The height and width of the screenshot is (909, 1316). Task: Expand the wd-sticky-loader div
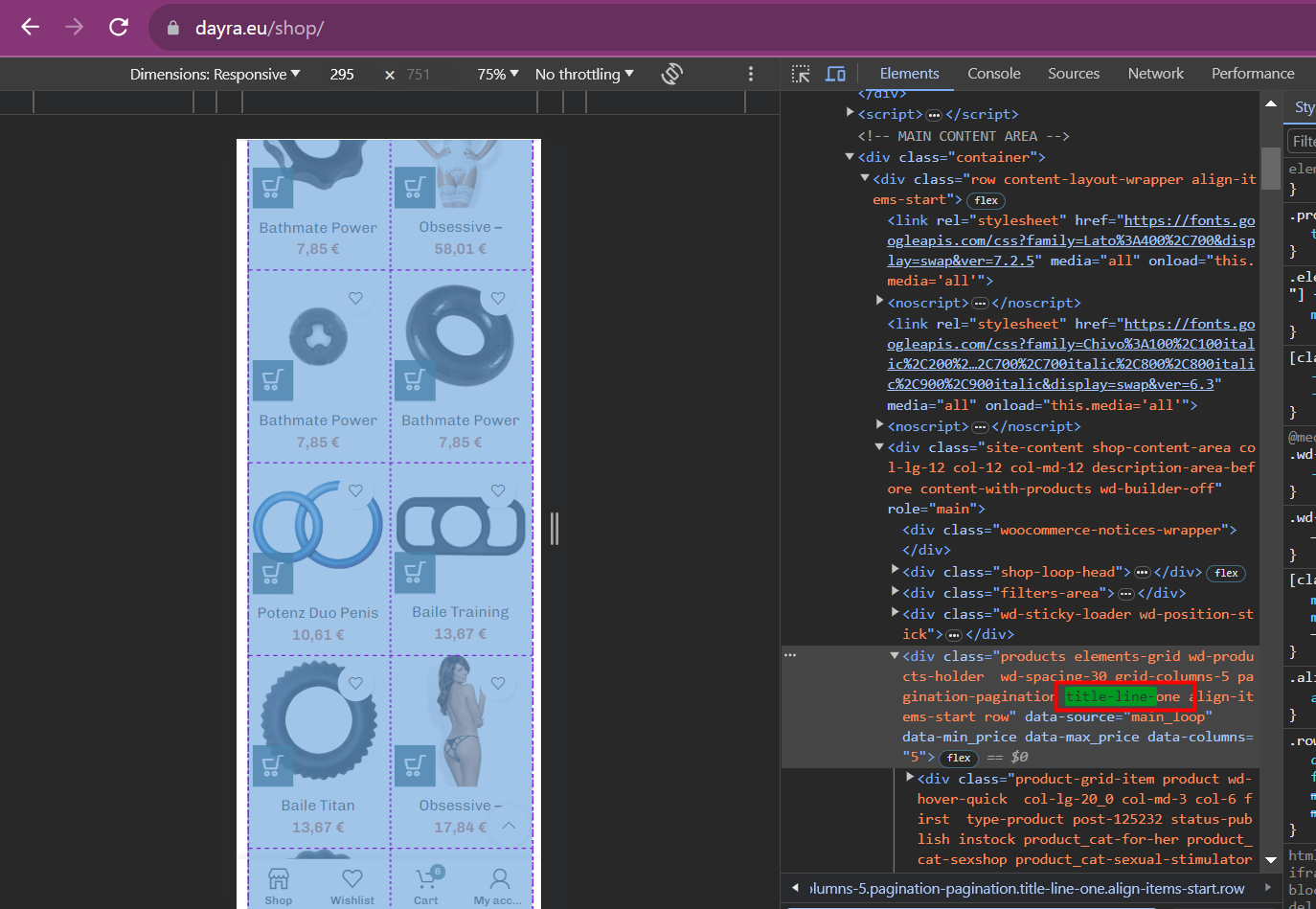[895, 612]
